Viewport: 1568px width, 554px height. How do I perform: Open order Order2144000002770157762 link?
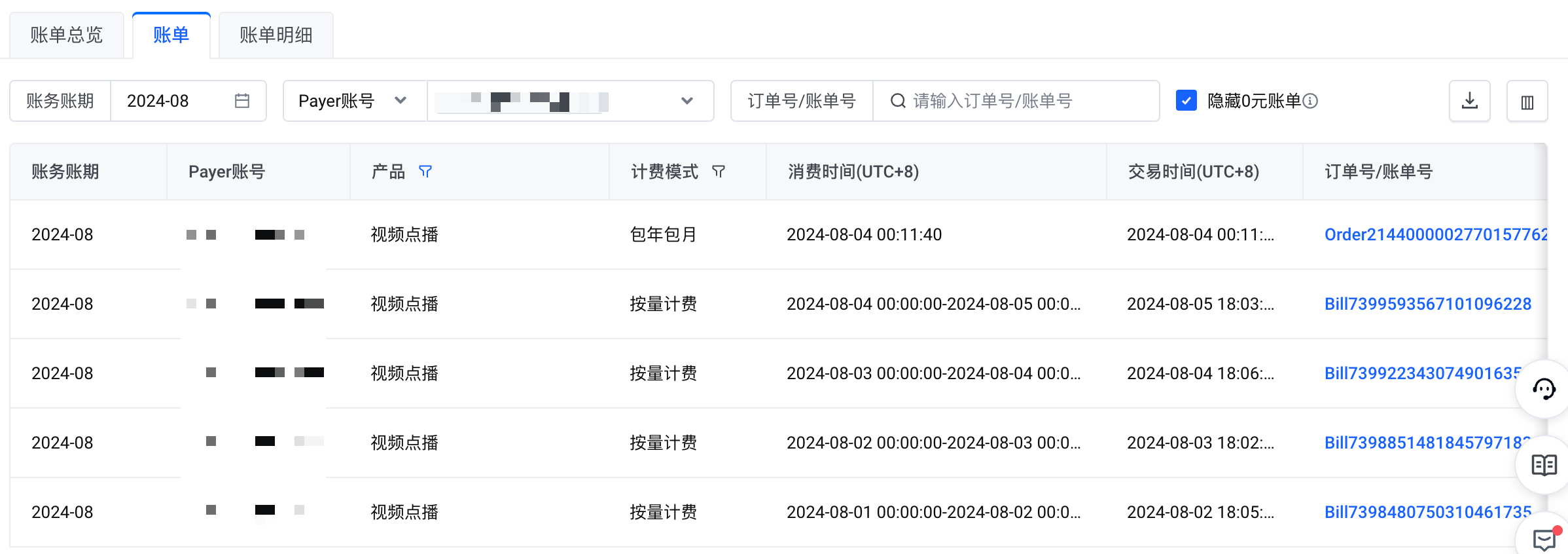pyautogui.click(x=1435, y=234)
